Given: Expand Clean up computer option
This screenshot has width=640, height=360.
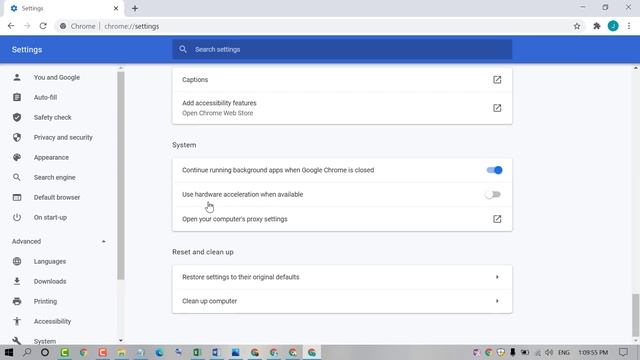Looking at the screenshot, I should point(342,301).
